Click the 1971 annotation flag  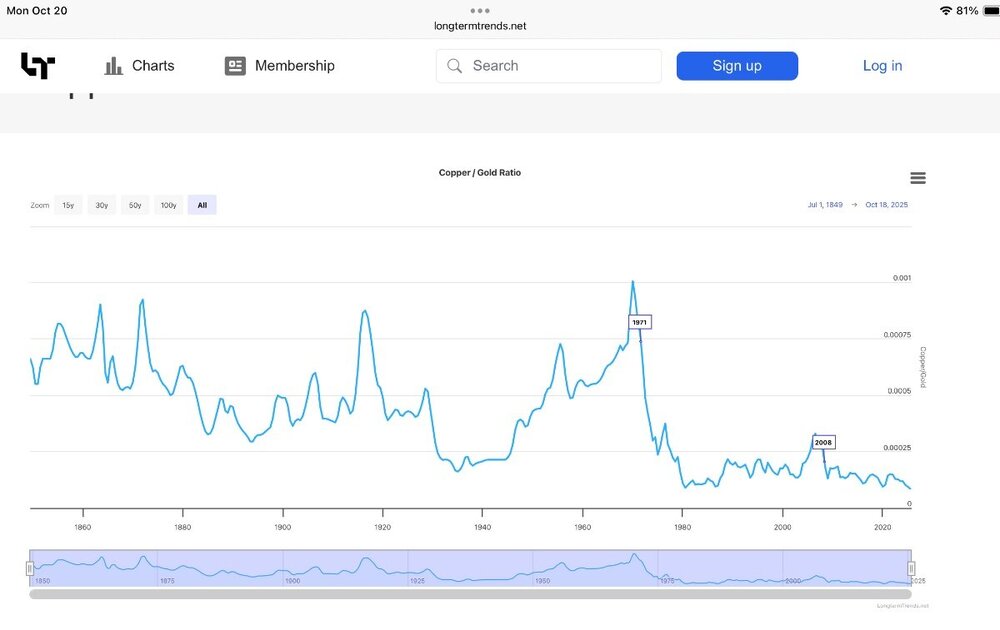tap(640, 322)
